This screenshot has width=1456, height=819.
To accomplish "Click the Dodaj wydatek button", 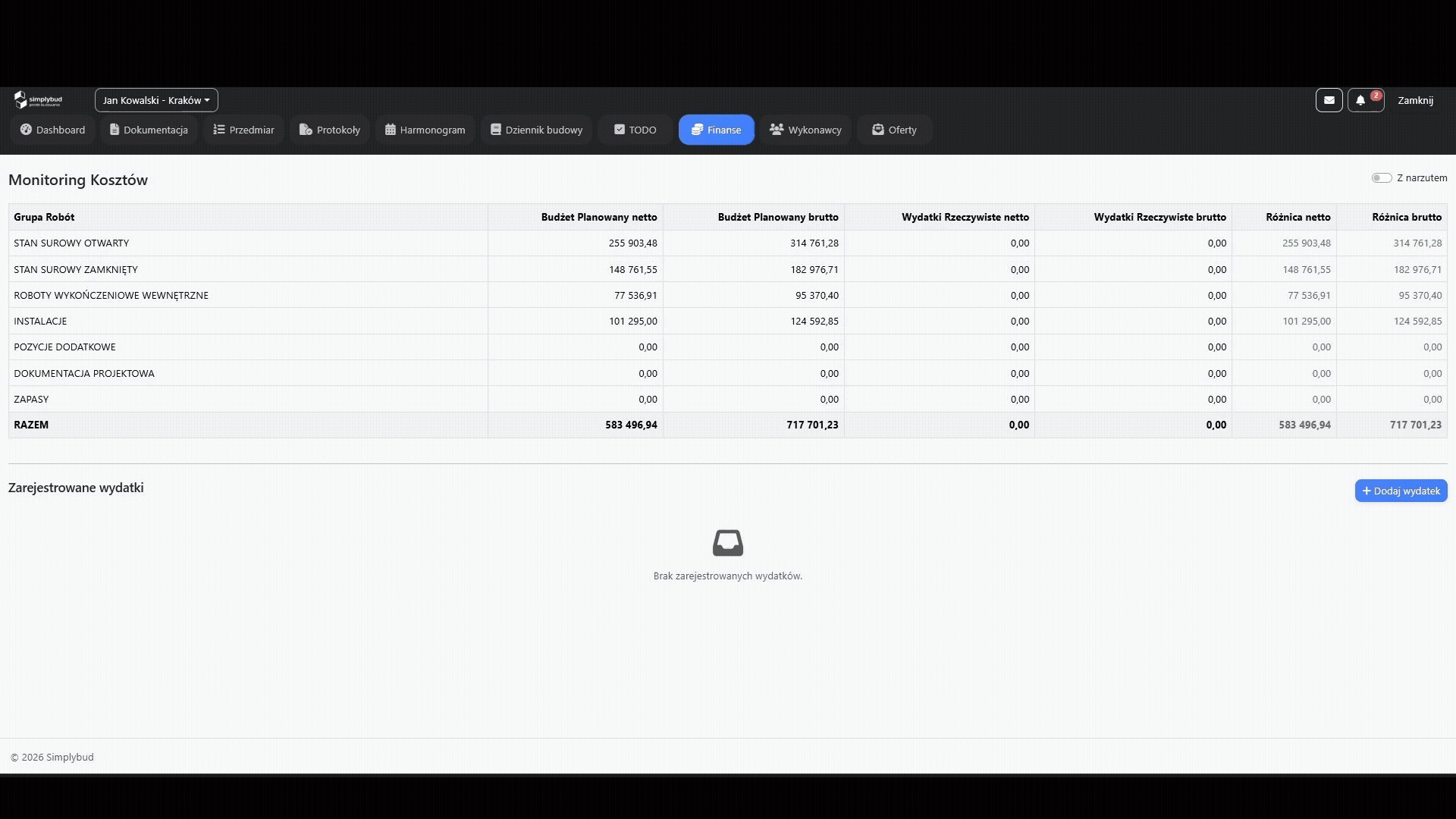I will (1401, 491).
